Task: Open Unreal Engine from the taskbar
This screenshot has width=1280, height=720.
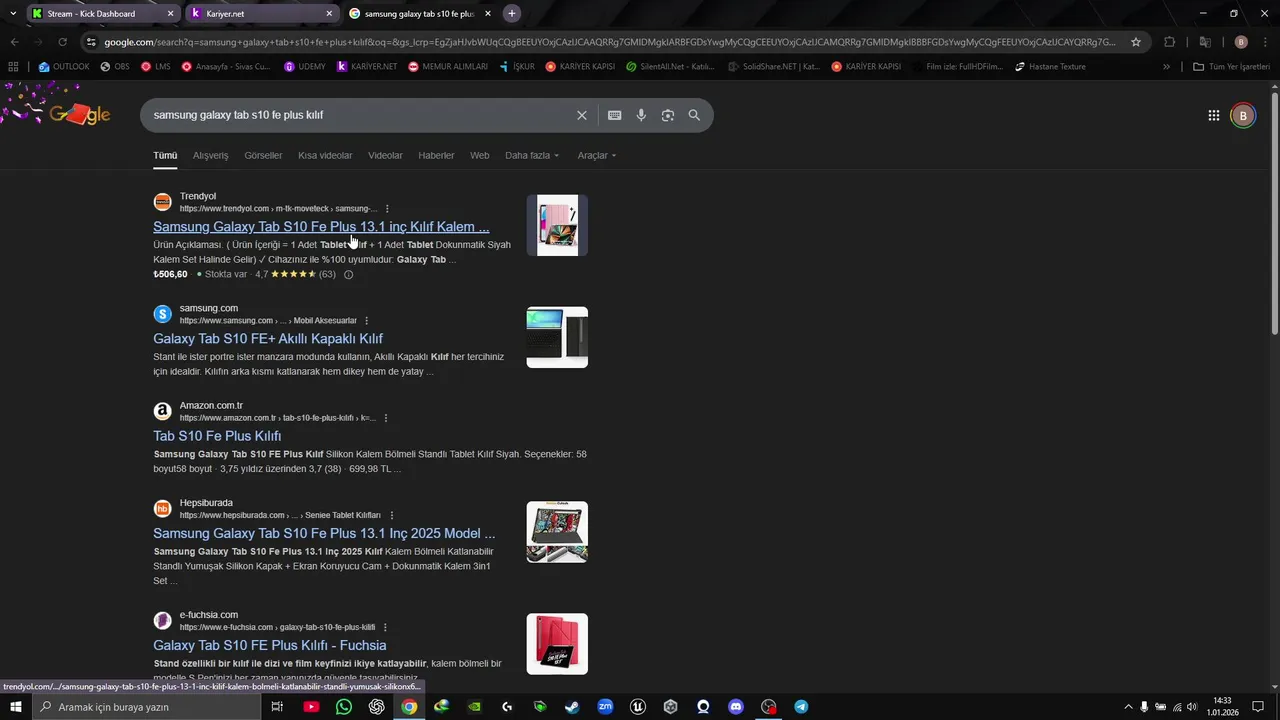Action: [x=638, y=707]
